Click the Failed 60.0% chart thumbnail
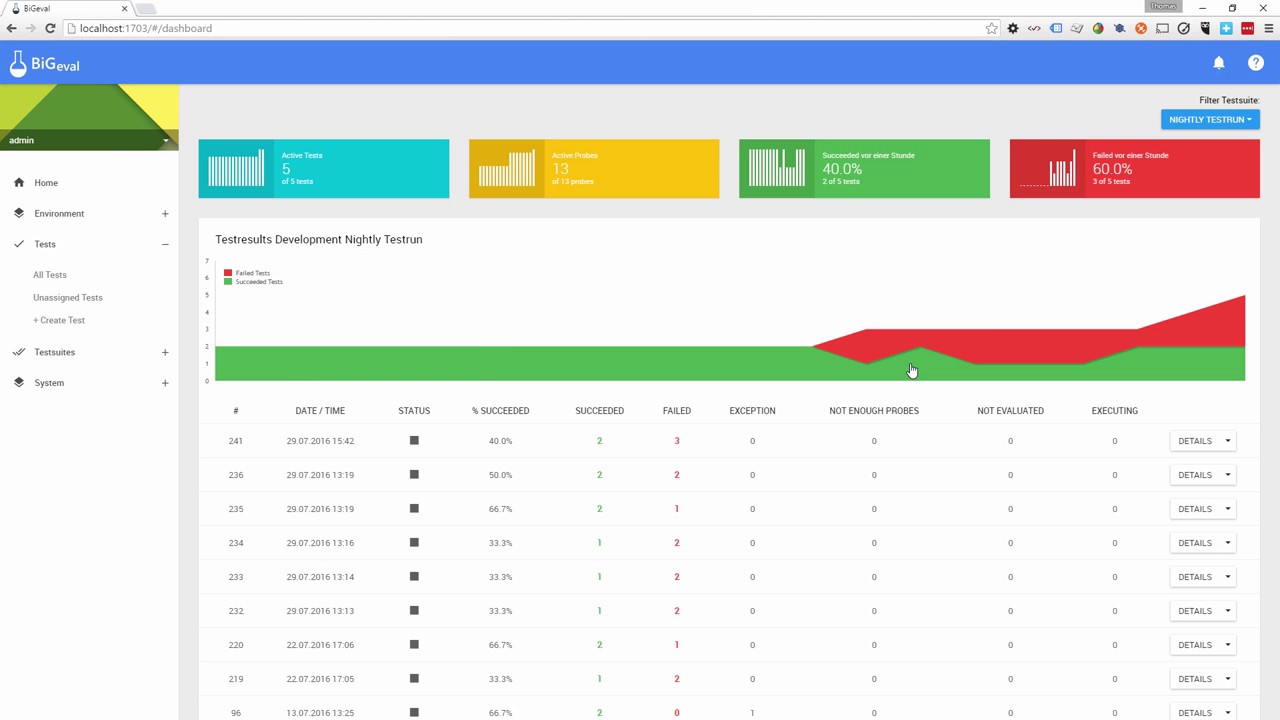1280x720 pixels. (1047, 168)
